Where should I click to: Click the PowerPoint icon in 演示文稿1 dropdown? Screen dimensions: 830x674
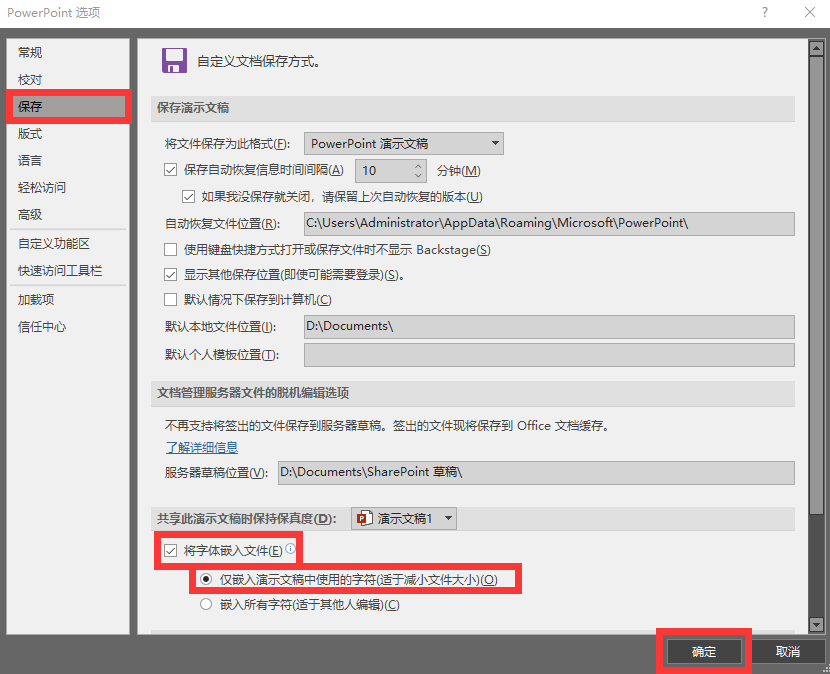[364, 518]
